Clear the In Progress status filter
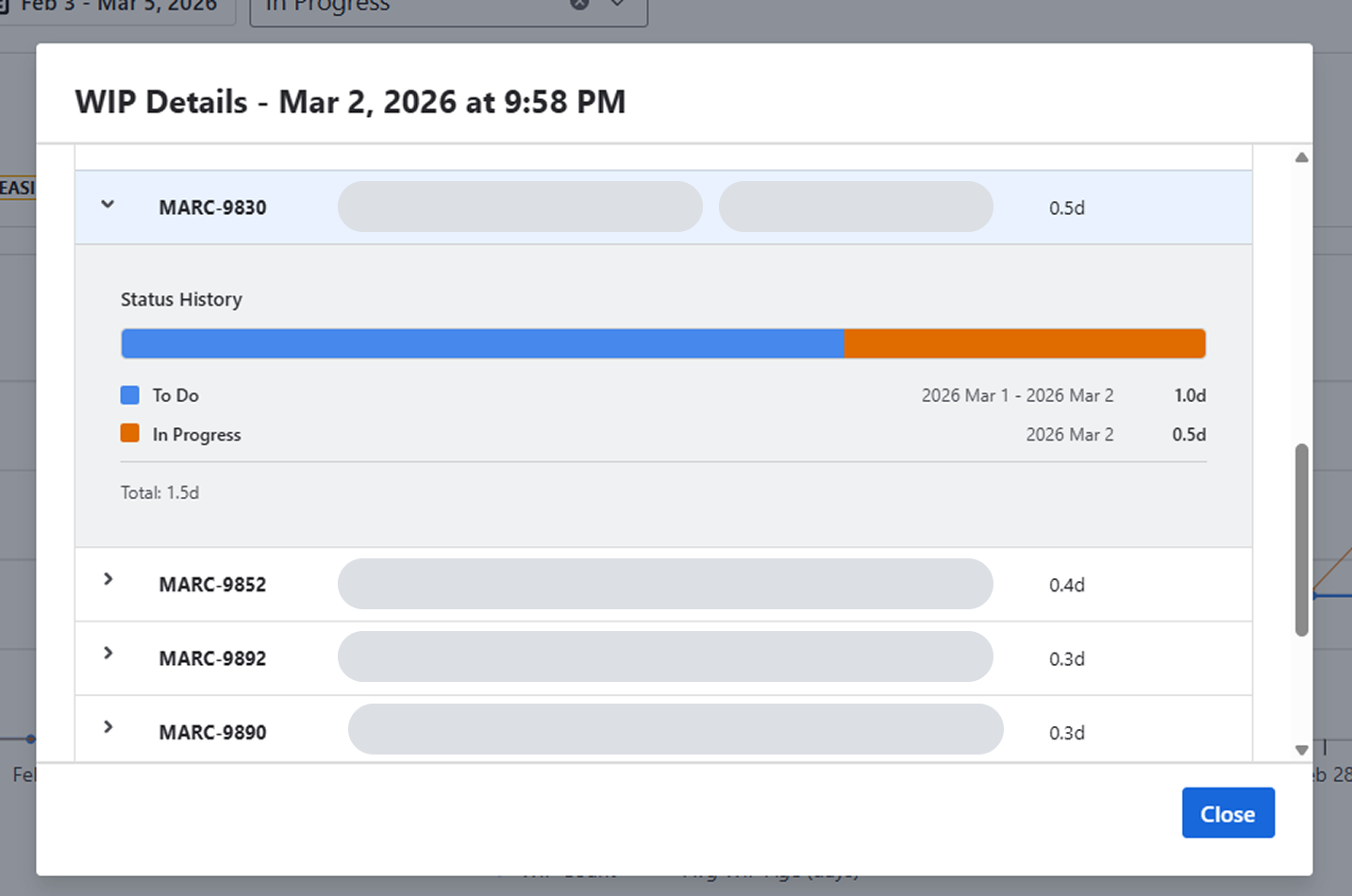 [579, 5]
